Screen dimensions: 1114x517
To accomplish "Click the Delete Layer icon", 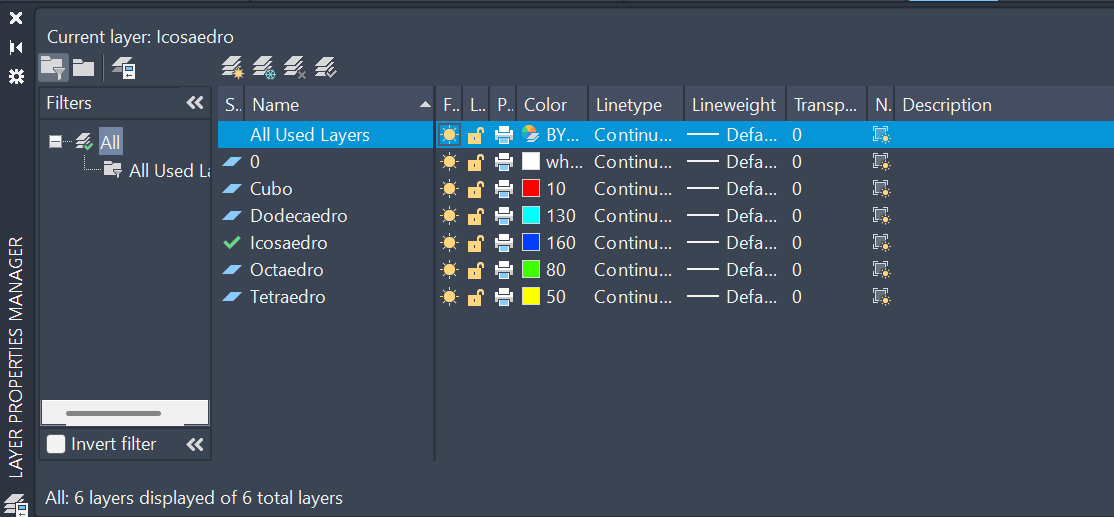I will 295,68.
